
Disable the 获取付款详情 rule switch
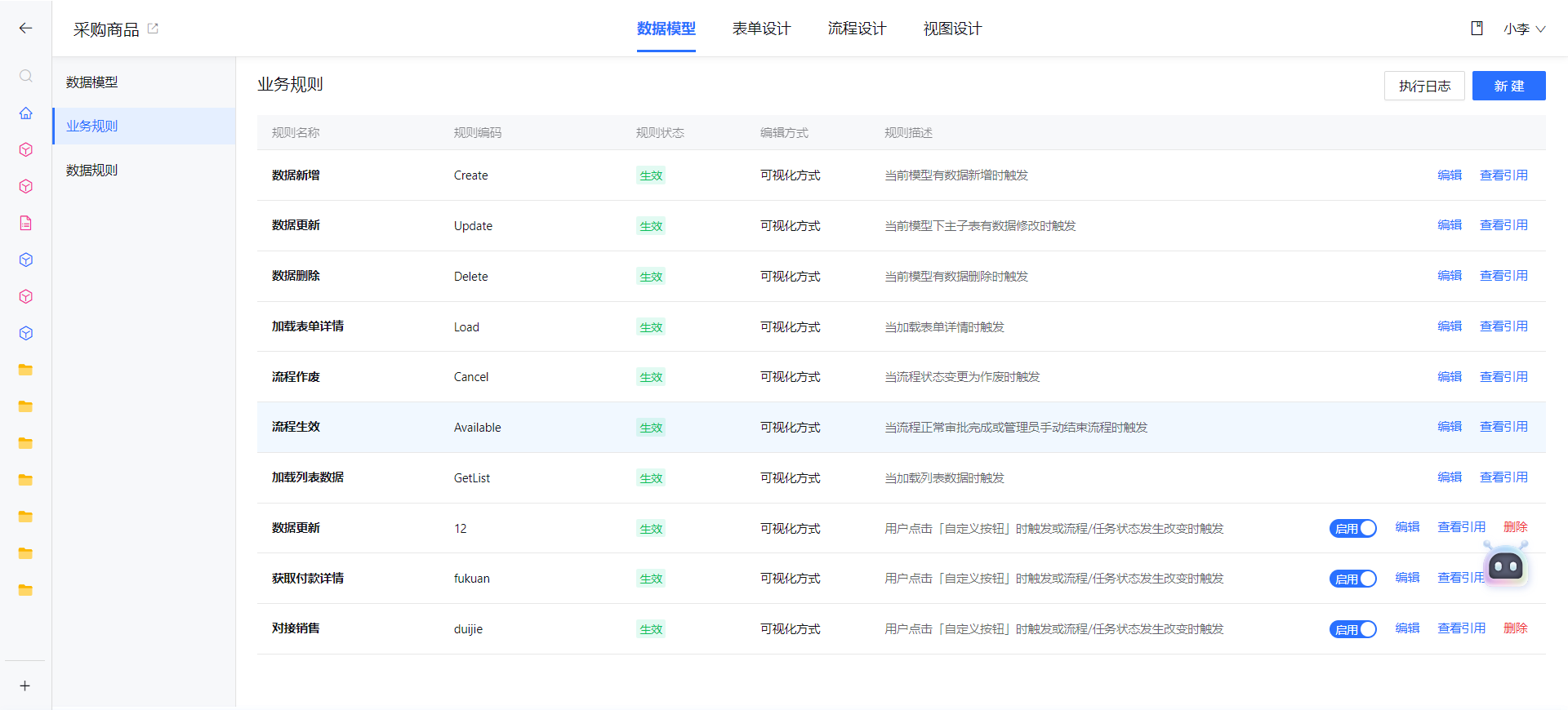(1352, 579)
